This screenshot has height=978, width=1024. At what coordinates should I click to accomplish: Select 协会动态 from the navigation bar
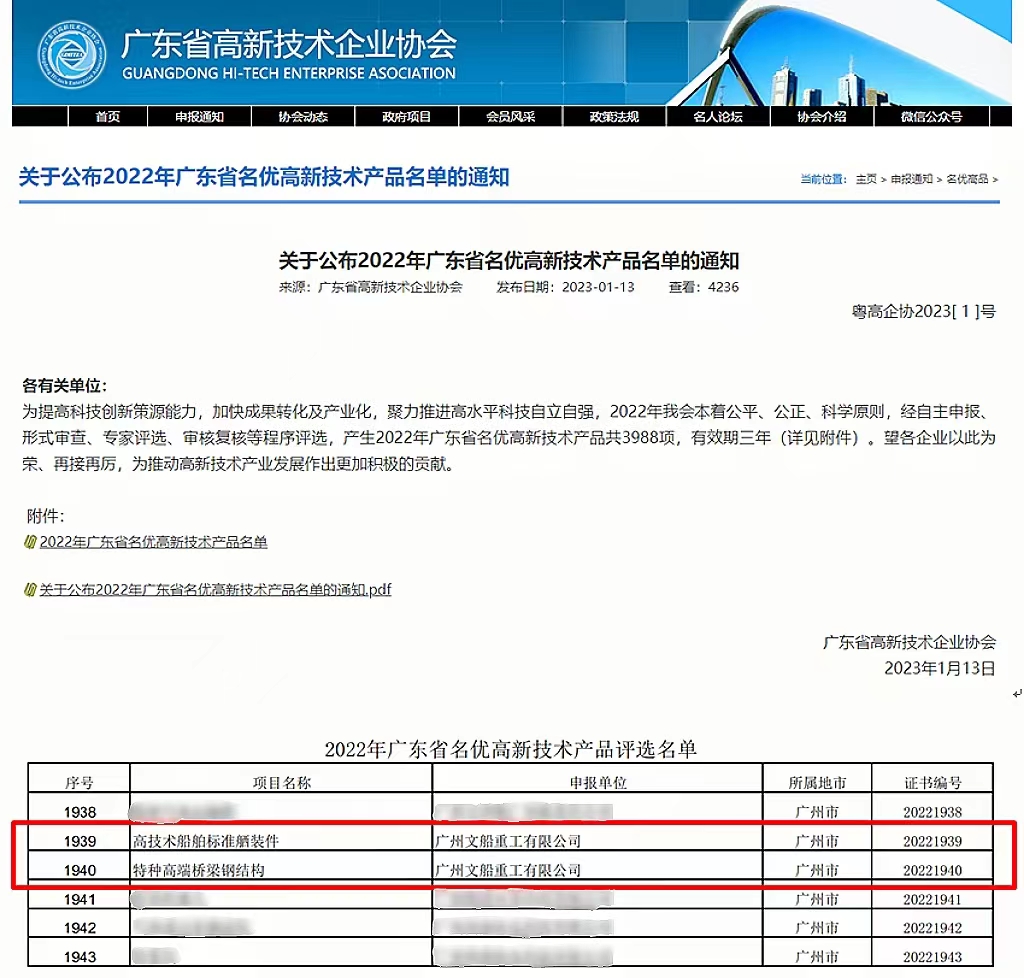[x=303, y=117]
